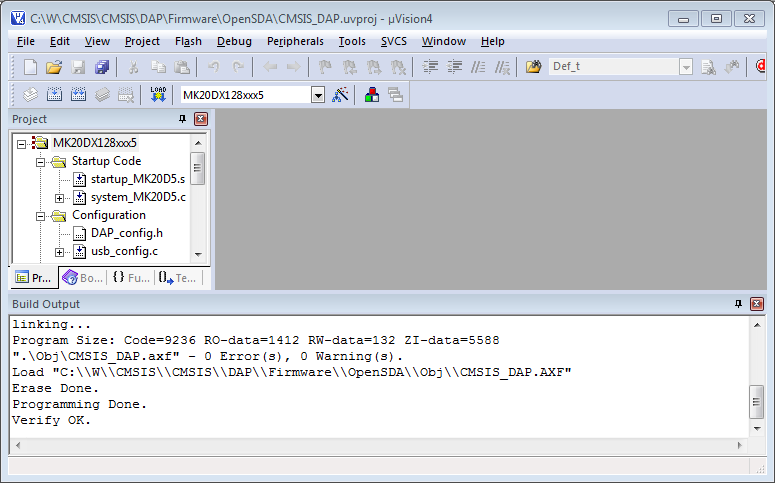Open the Flash menu
The height and width of the screenshot is (483, 775).
tap(188, 41)
